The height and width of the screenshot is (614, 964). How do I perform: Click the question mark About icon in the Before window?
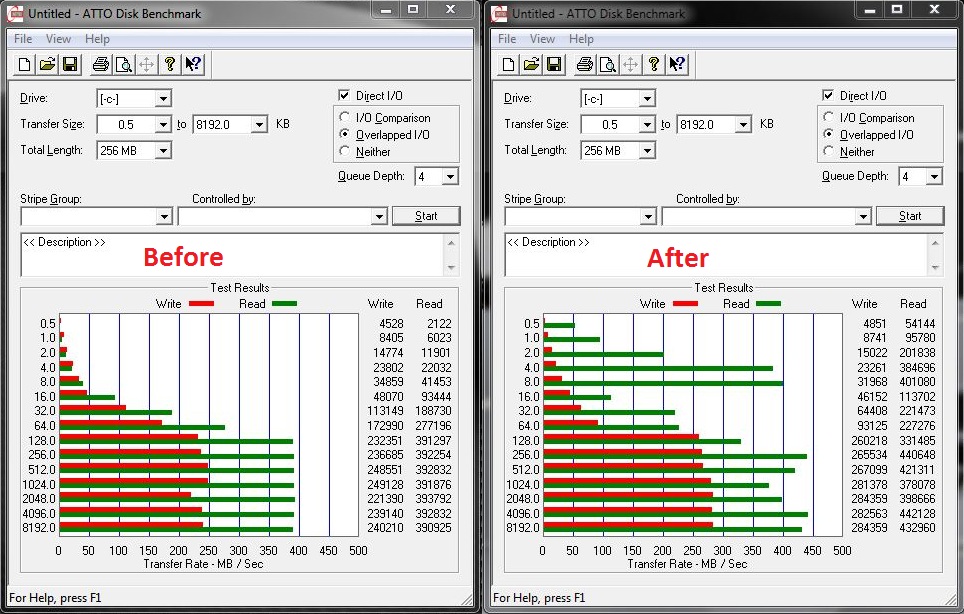click(170, 64)
